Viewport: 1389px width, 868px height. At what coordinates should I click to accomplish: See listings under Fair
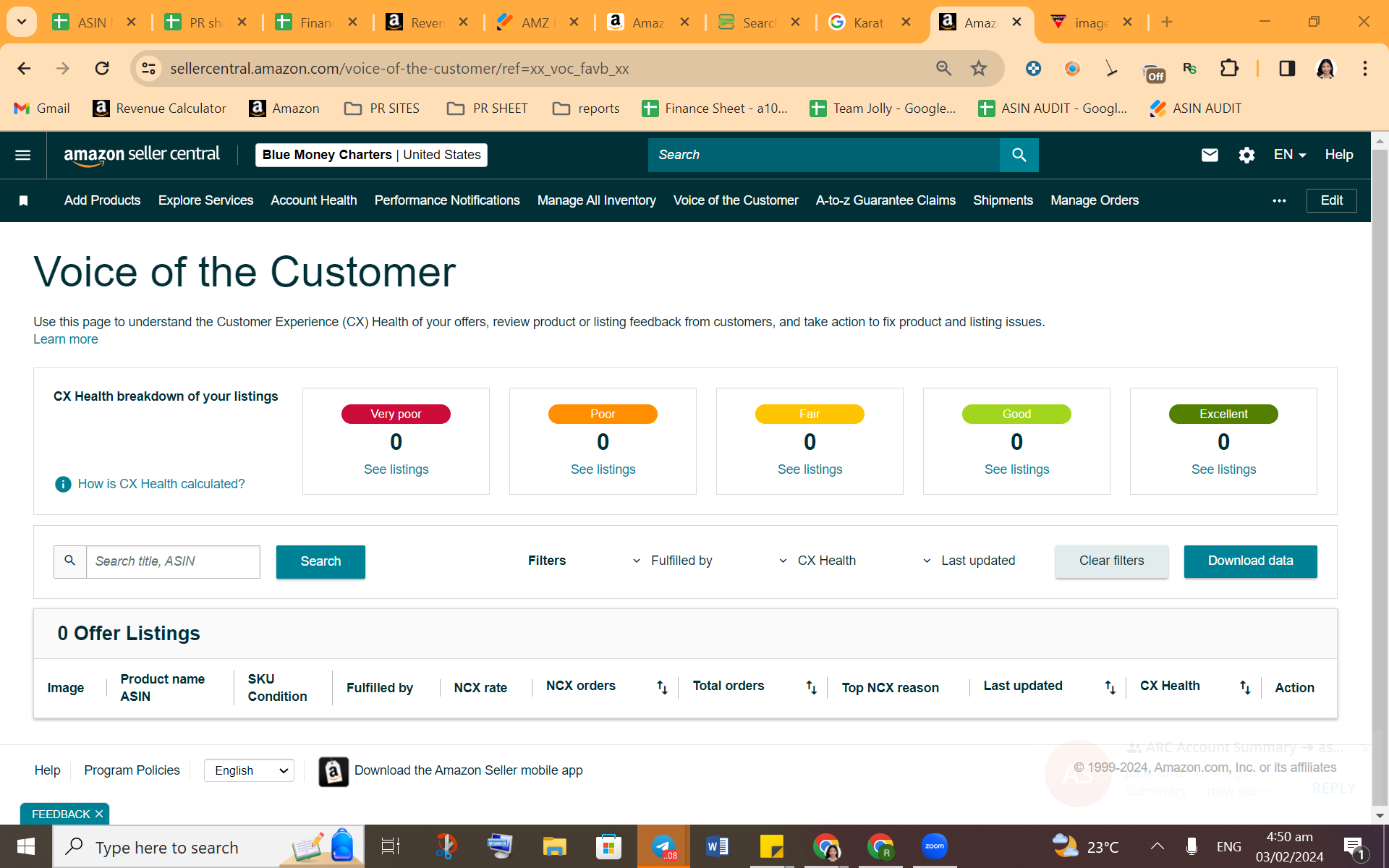(x=810, y=469)
